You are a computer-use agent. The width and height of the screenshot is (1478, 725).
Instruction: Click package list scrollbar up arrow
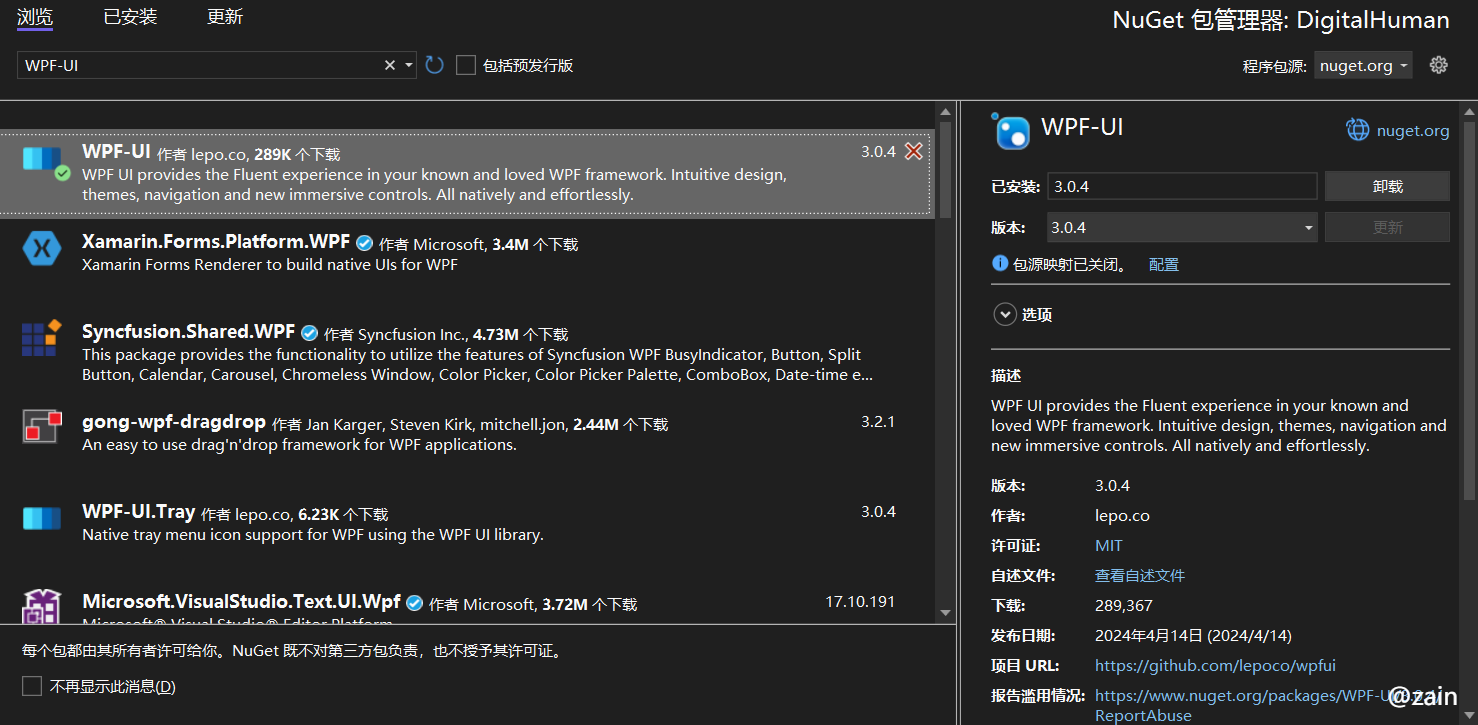[x=946, y=111]
